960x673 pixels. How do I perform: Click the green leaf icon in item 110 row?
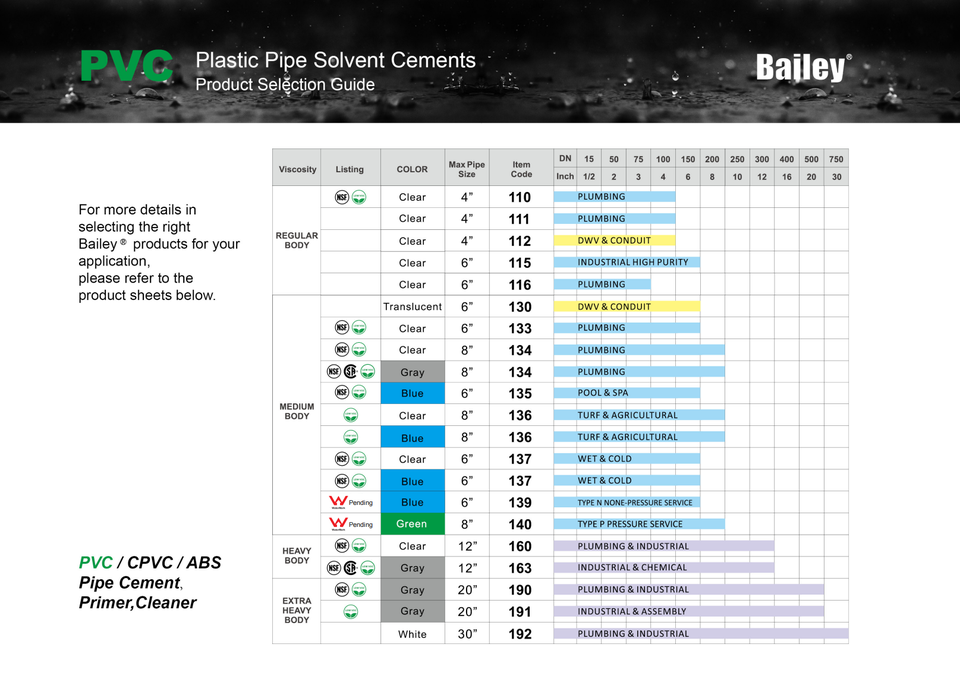[x=359, y=197]
